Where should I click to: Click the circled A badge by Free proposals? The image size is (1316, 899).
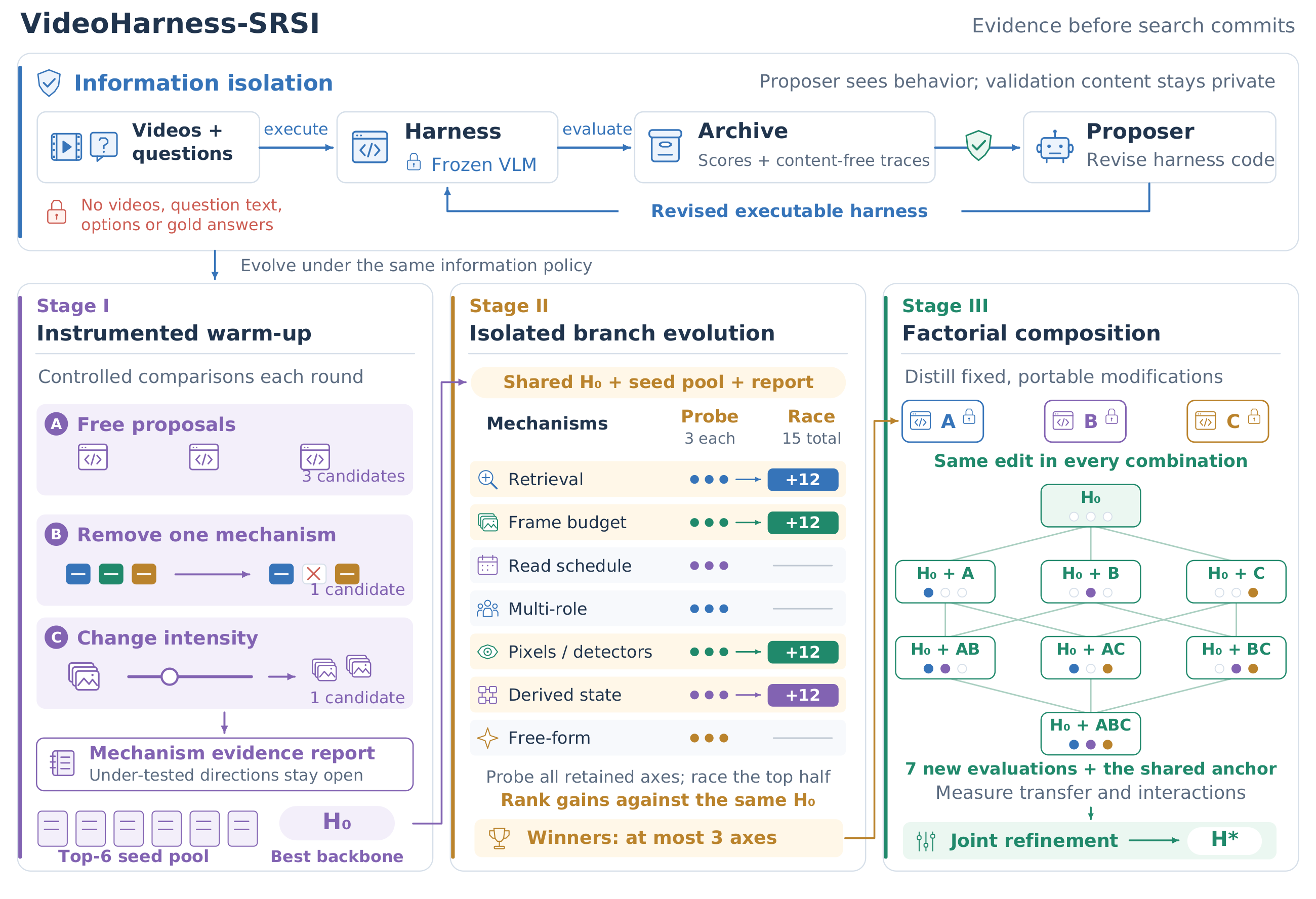pos(56,423)
